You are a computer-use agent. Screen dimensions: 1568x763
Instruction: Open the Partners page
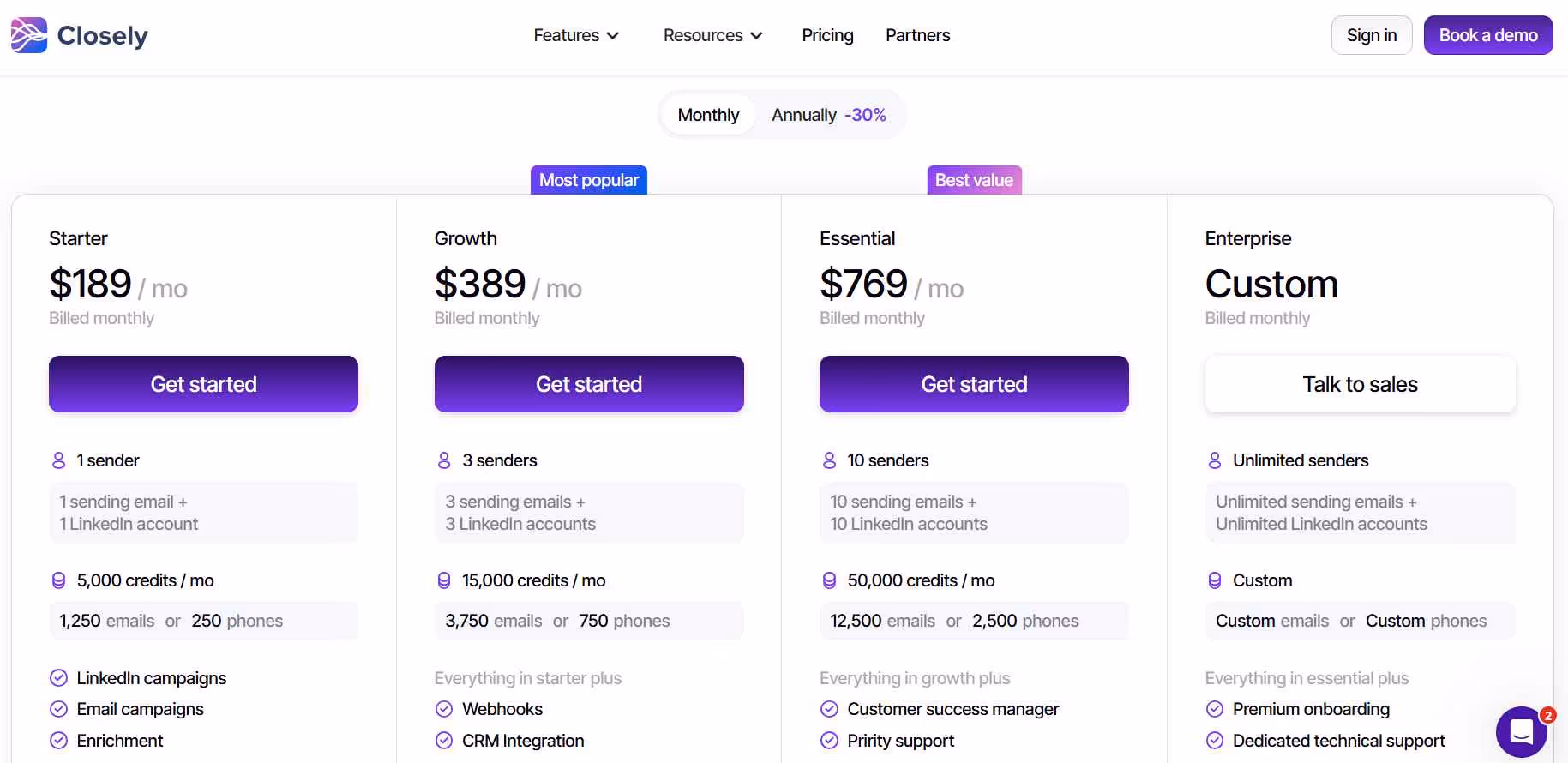[x=917, y=35]
